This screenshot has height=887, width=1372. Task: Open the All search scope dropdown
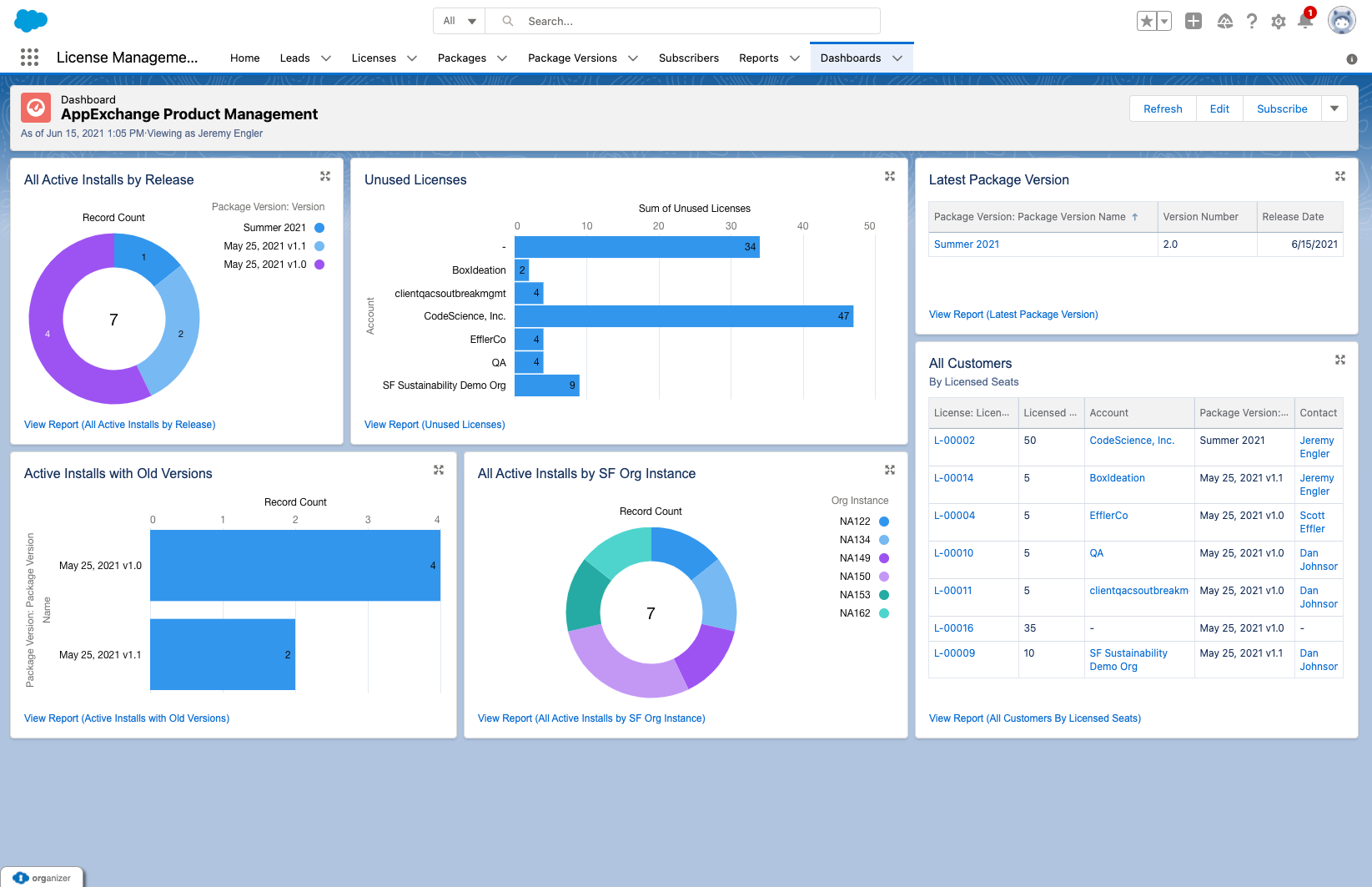point(460,21)
